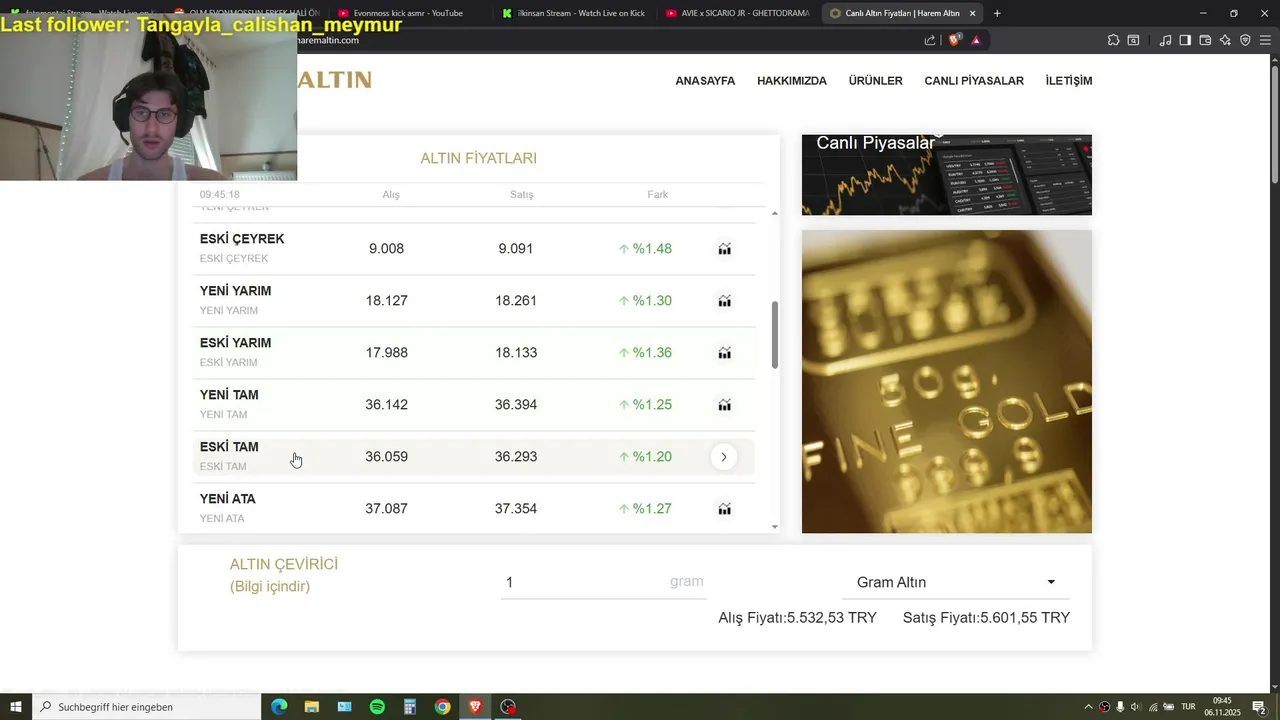The height and width of the screenshot is (720, 1280).
Task: Open chart icon for YENİ YARIM row
Action: coord(724,301)
